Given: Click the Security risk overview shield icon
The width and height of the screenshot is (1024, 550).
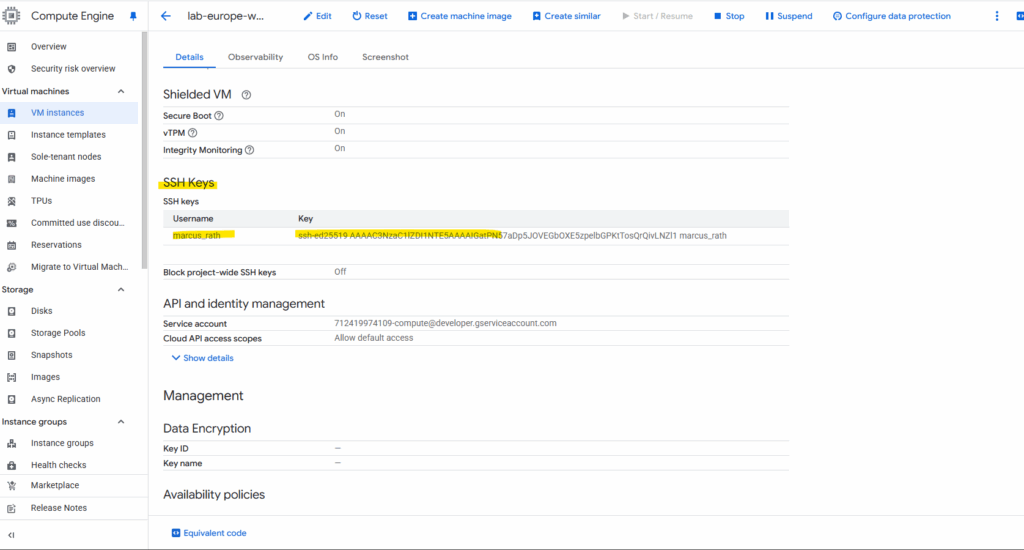Looking at the screenshot, I should 11,69.
